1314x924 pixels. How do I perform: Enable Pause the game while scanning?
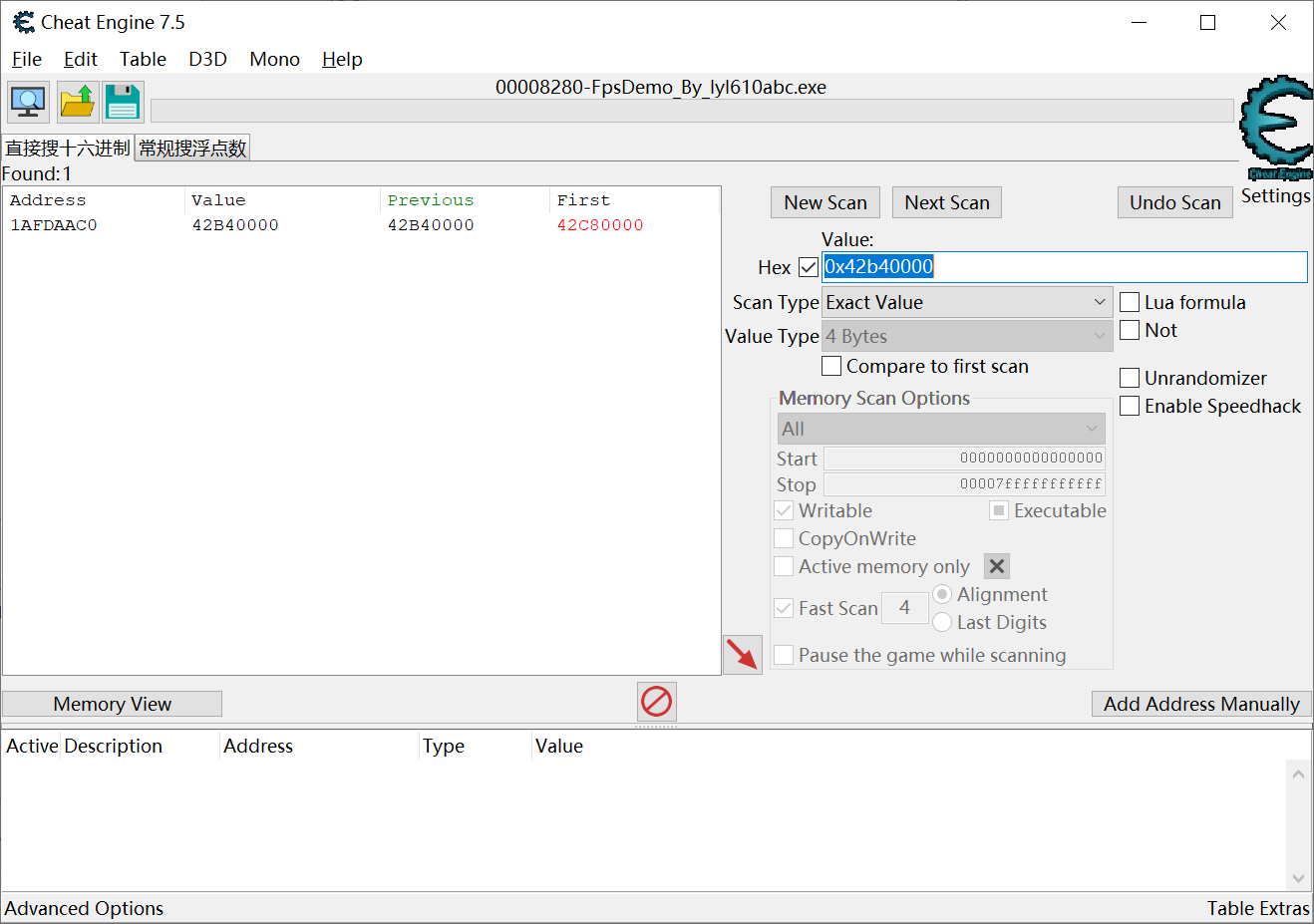[x=785, y=655]
